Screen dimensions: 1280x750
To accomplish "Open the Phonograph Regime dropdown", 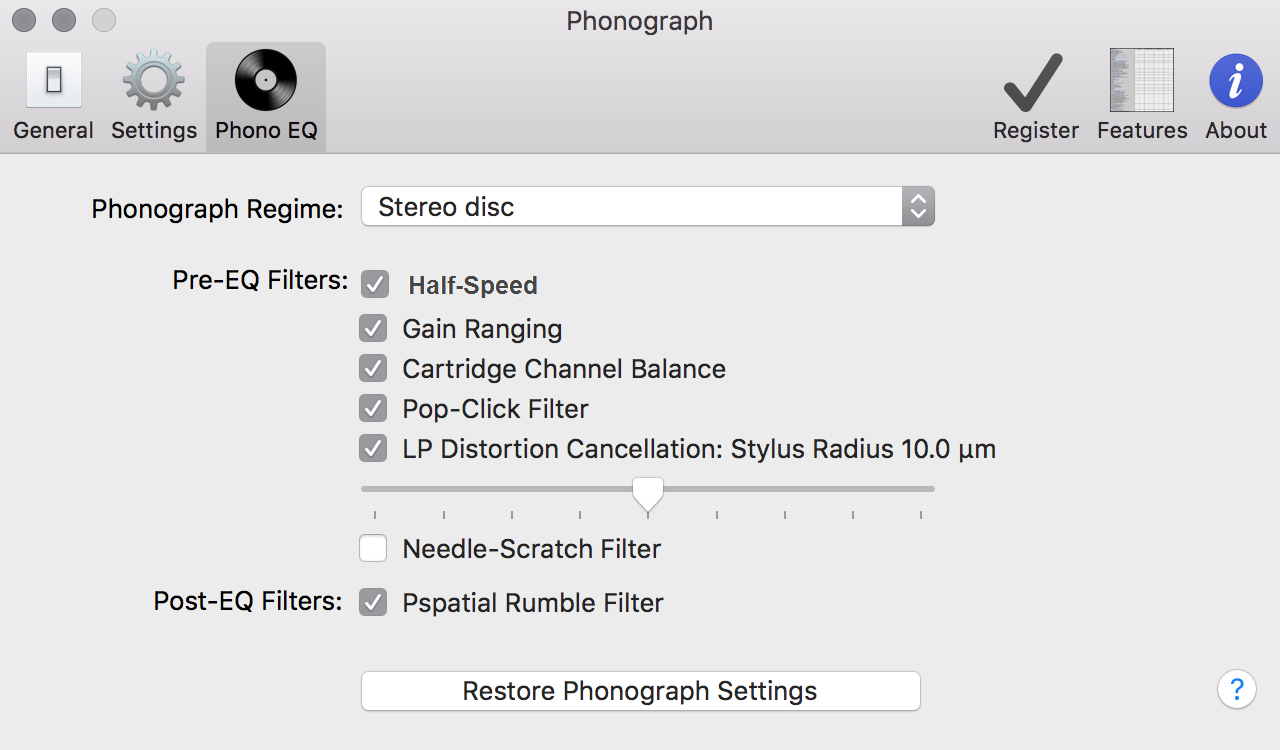I will click(648, 207).
